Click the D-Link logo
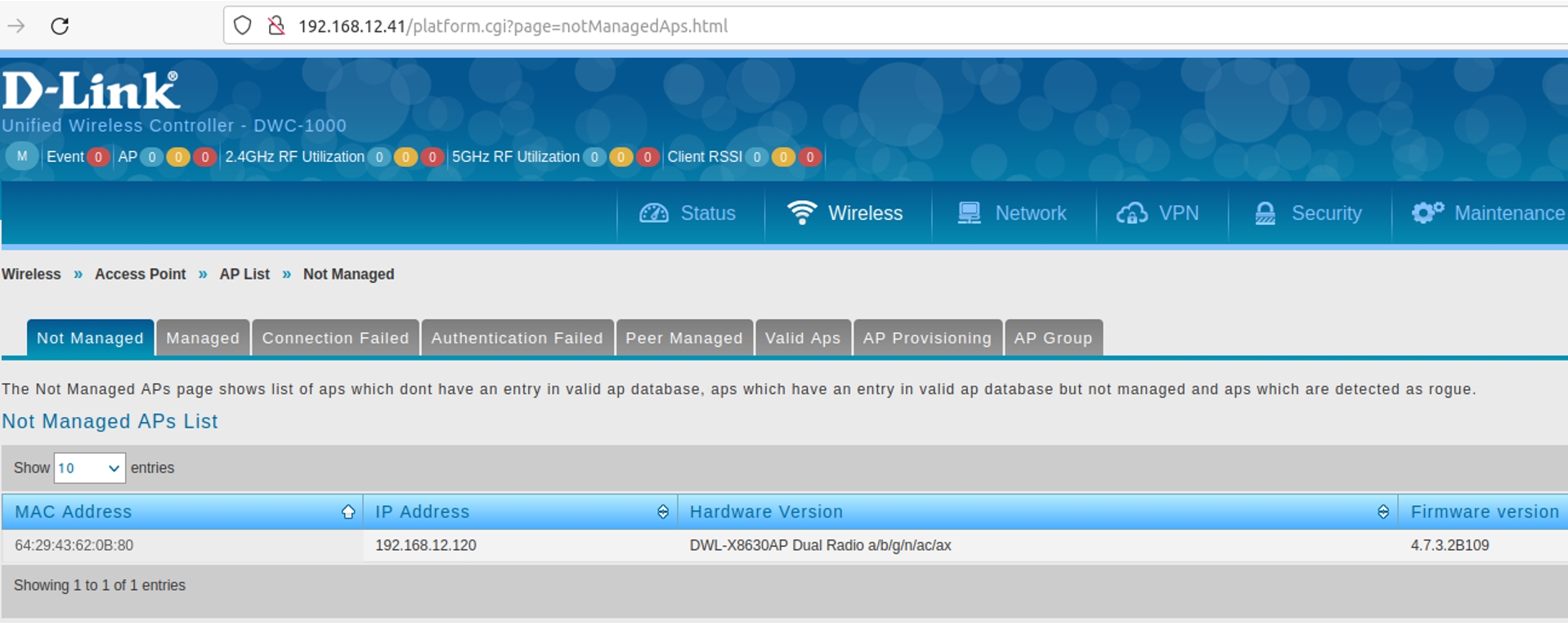Image resolution: width=1568 pixels, height=623 pixels. tap(91, 91)
